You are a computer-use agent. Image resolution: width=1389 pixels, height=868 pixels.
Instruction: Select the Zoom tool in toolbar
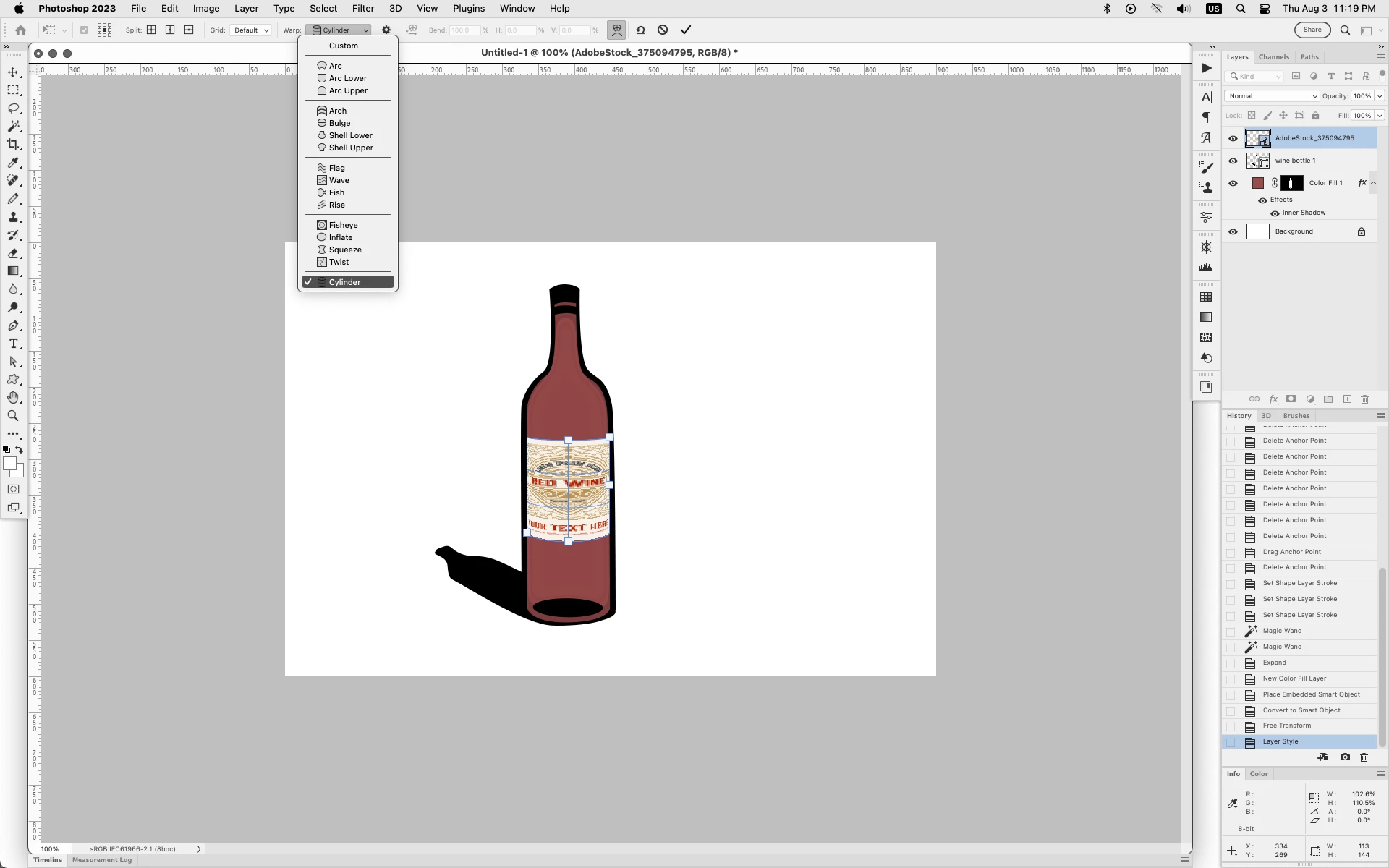coord(13,416)
